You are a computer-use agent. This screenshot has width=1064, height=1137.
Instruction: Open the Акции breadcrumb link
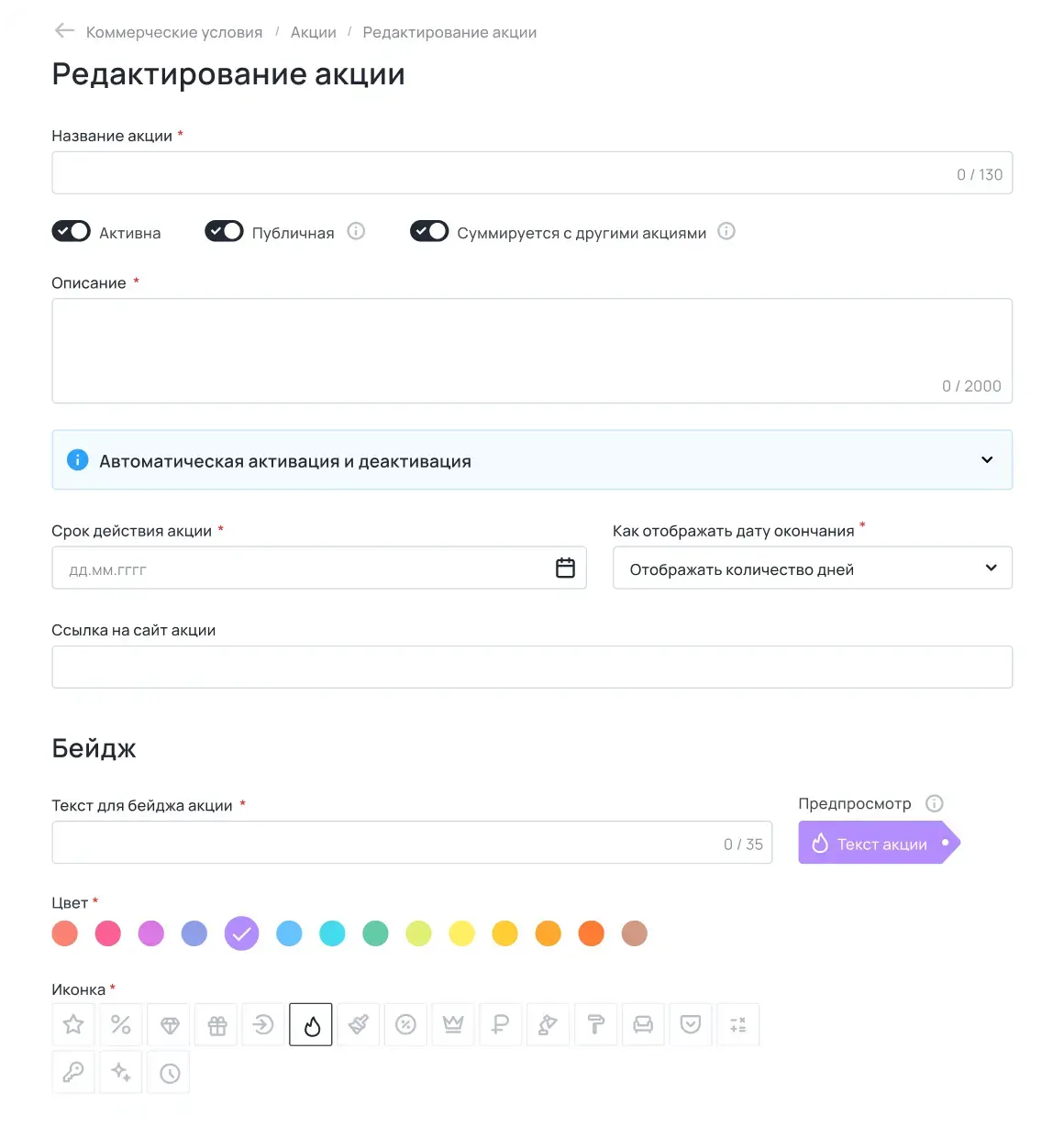(x=314, y=32)
